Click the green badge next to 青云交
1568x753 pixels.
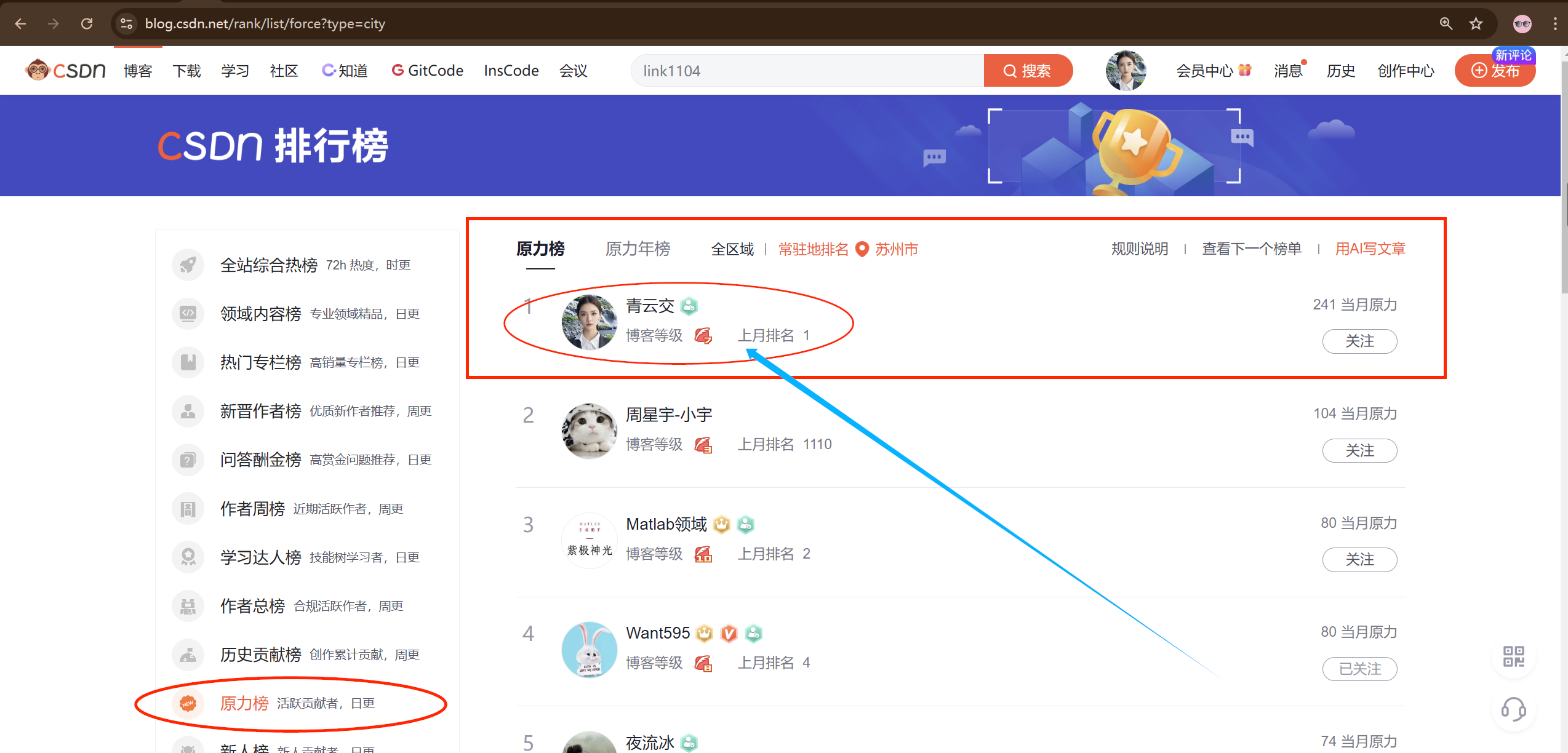point(689,306)
